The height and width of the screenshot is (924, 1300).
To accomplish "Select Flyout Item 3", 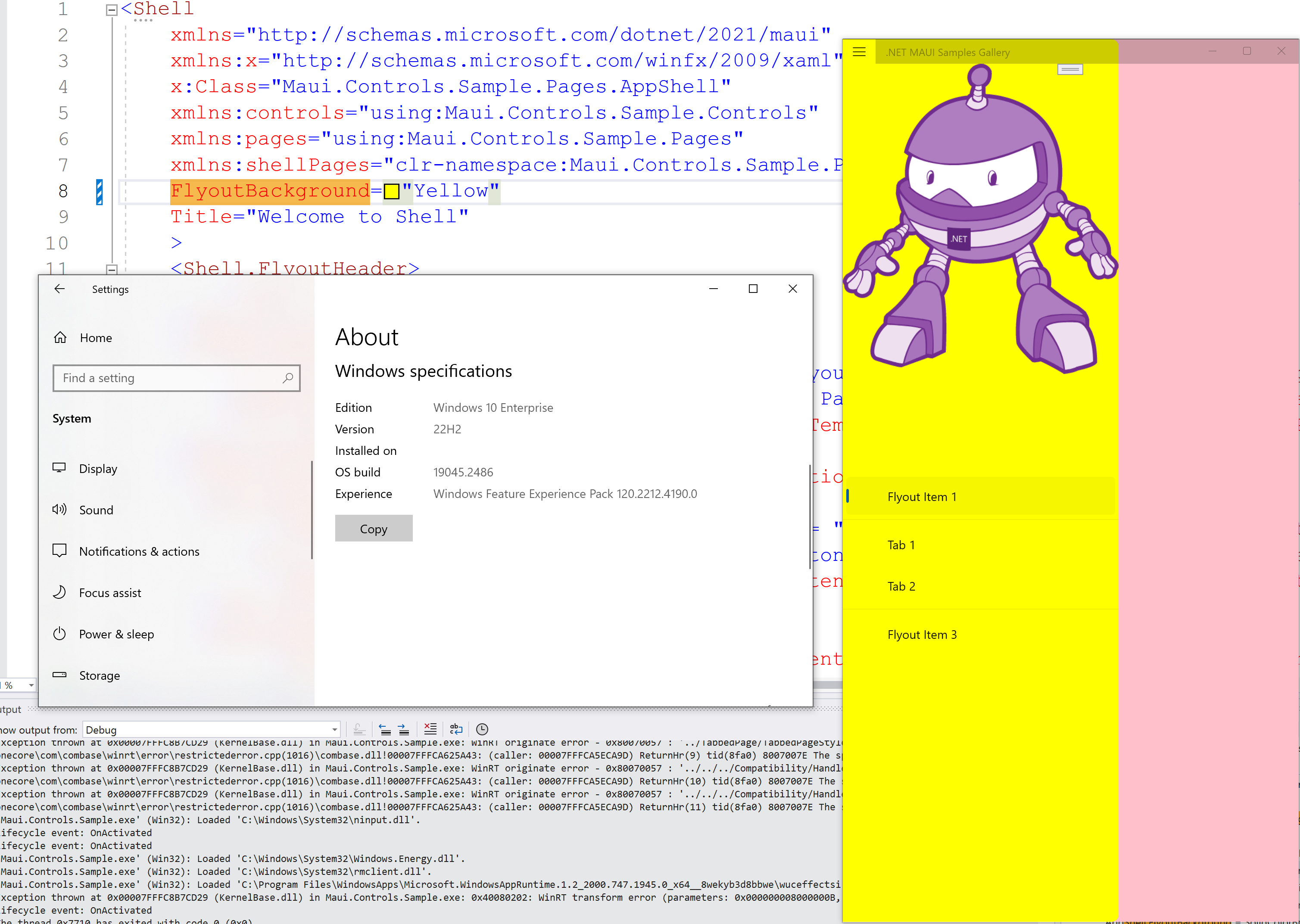I will coord(922,634).
